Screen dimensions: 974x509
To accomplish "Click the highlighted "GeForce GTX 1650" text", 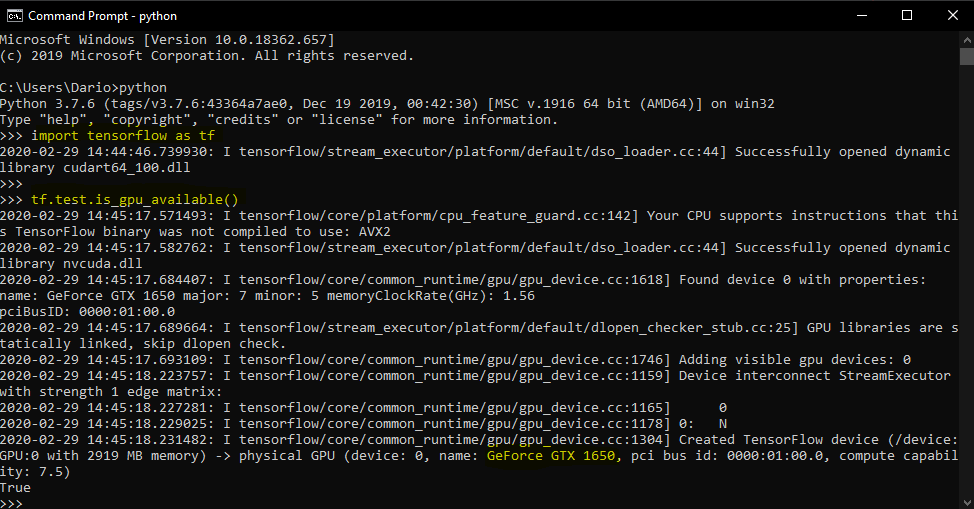I will tap(553, 456).
